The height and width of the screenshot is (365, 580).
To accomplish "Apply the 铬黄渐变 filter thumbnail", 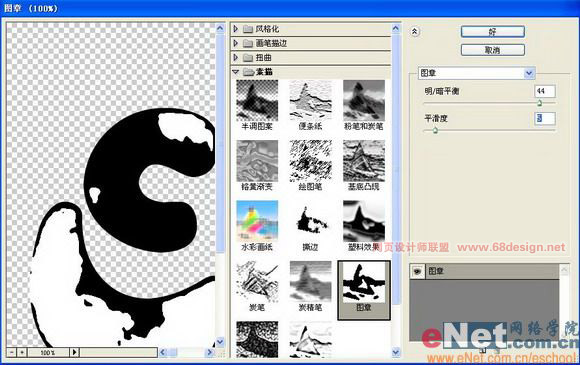I will click(257, 160).
